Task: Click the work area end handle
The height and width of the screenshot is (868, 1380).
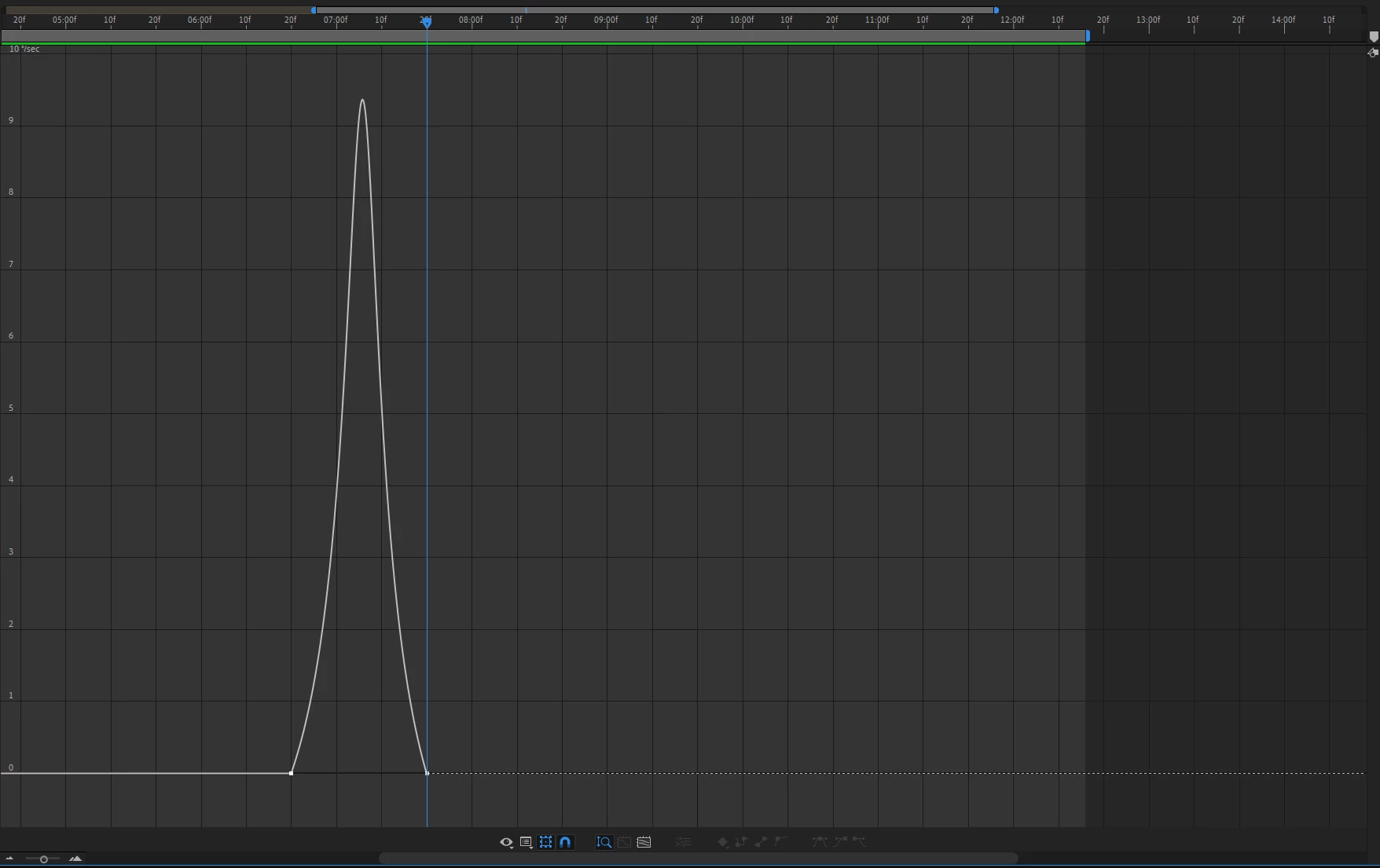Action: (x=1088, y=36)
